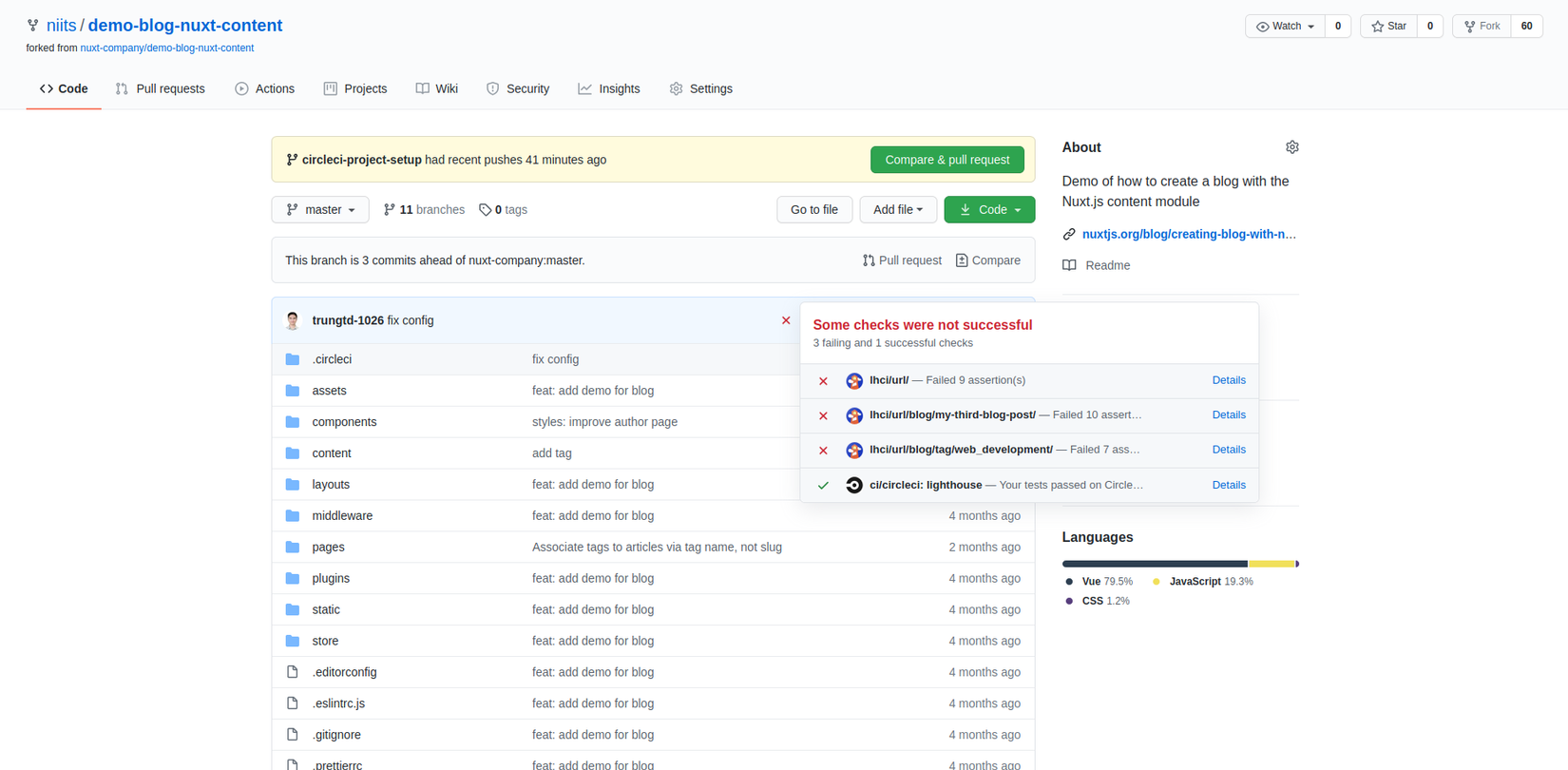Open the green Code download dropdown

click(x=989, y=210)
